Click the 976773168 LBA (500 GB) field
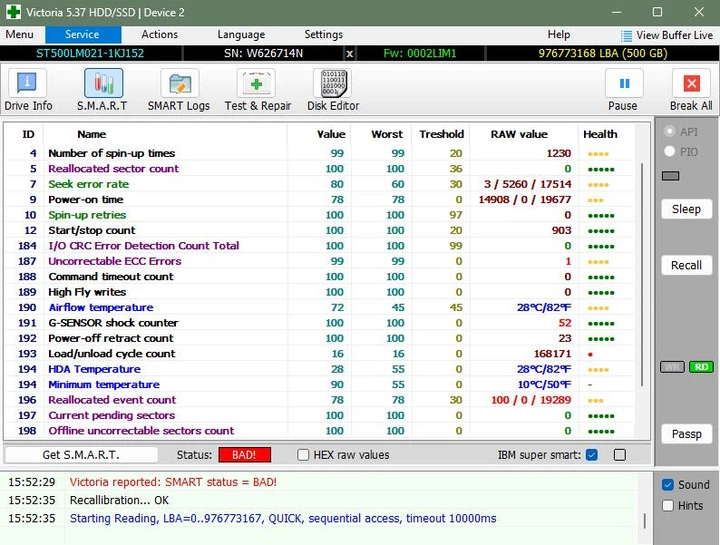The height and width of the screenshot is (545, 720). click(603, 53)
